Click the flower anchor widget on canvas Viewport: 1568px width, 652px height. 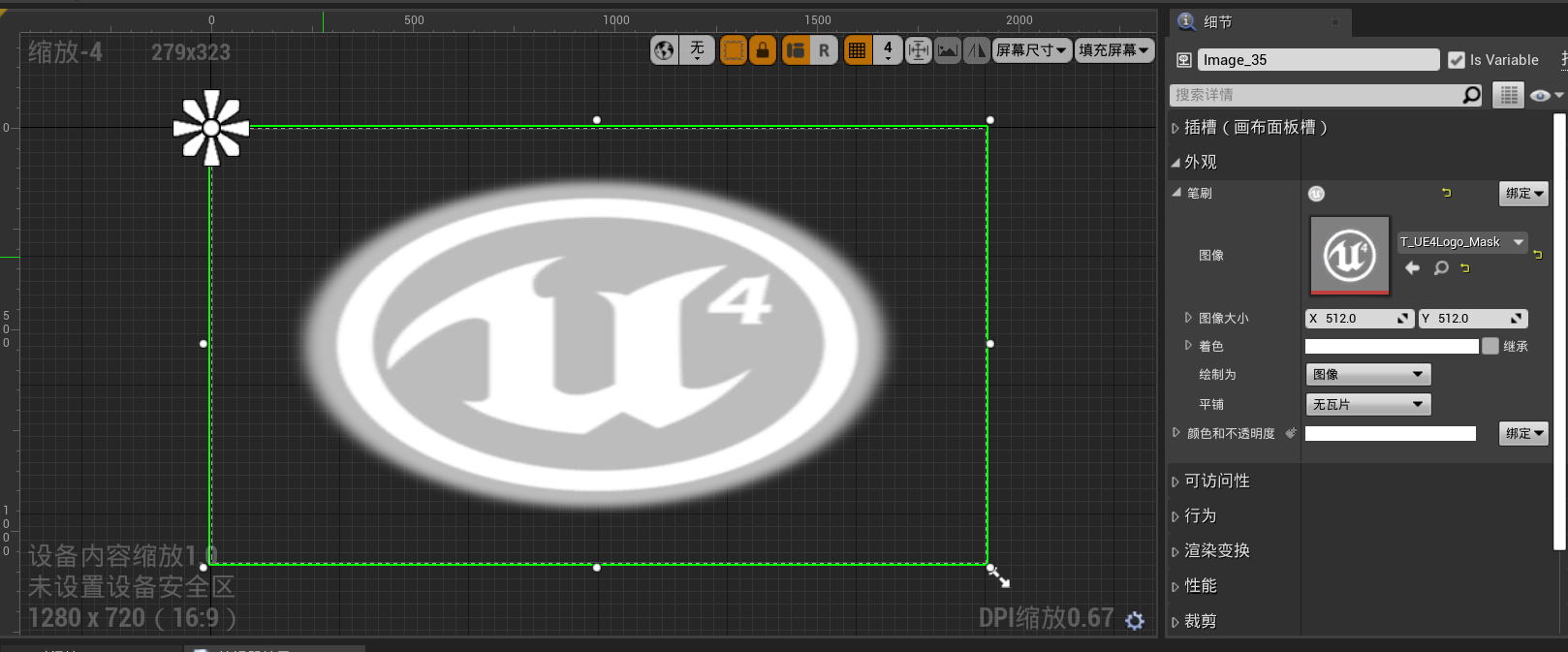211,128
